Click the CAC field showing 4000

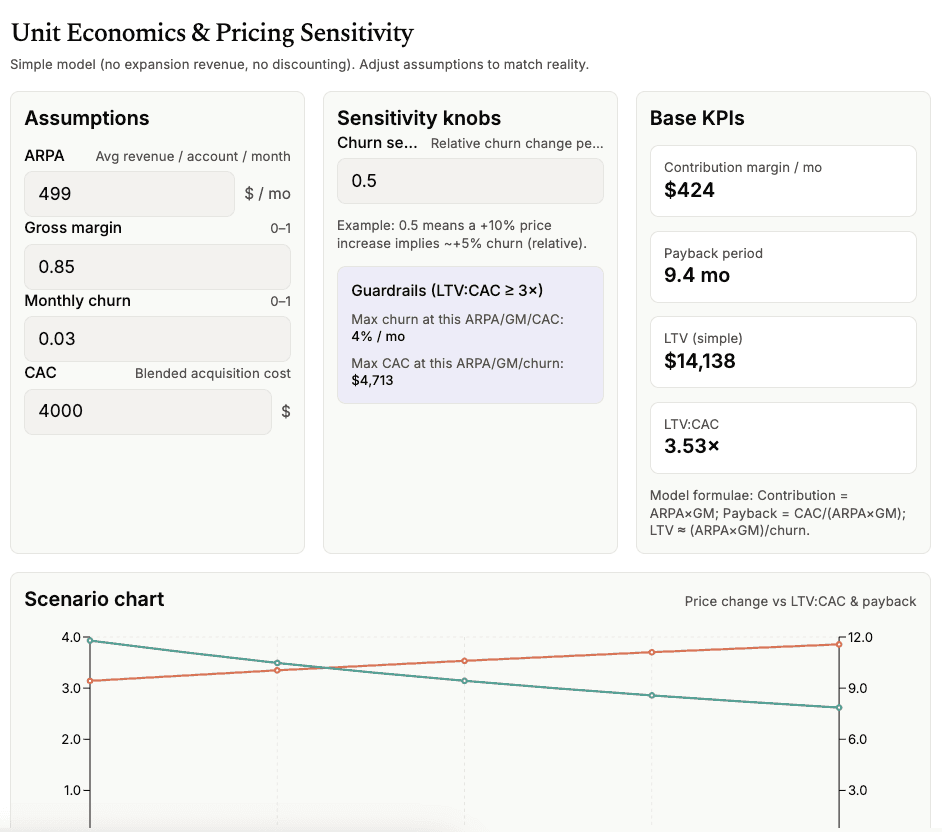[x=147, y=411]
